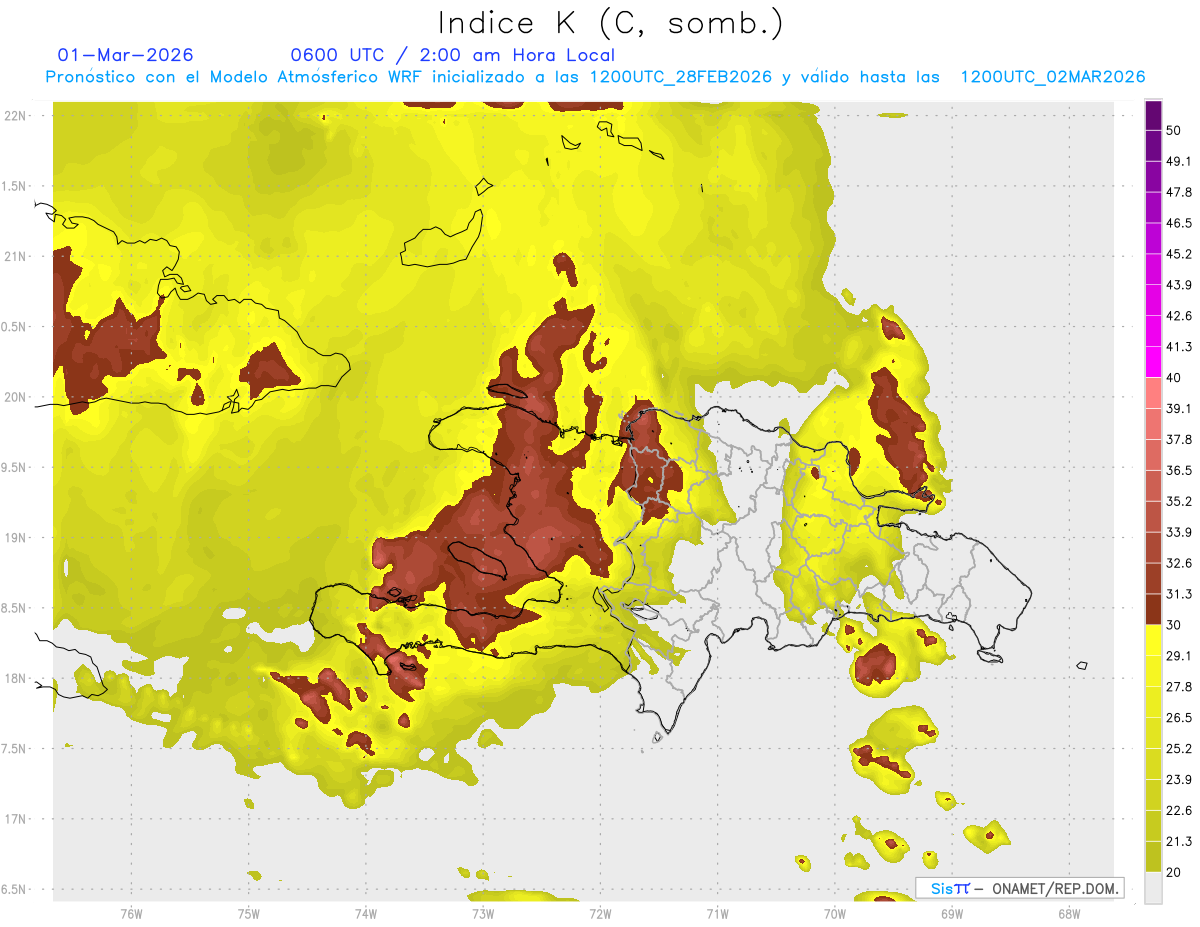
Task: Click the colorbar label "32.6"
Action: [x=1179, y=563]
